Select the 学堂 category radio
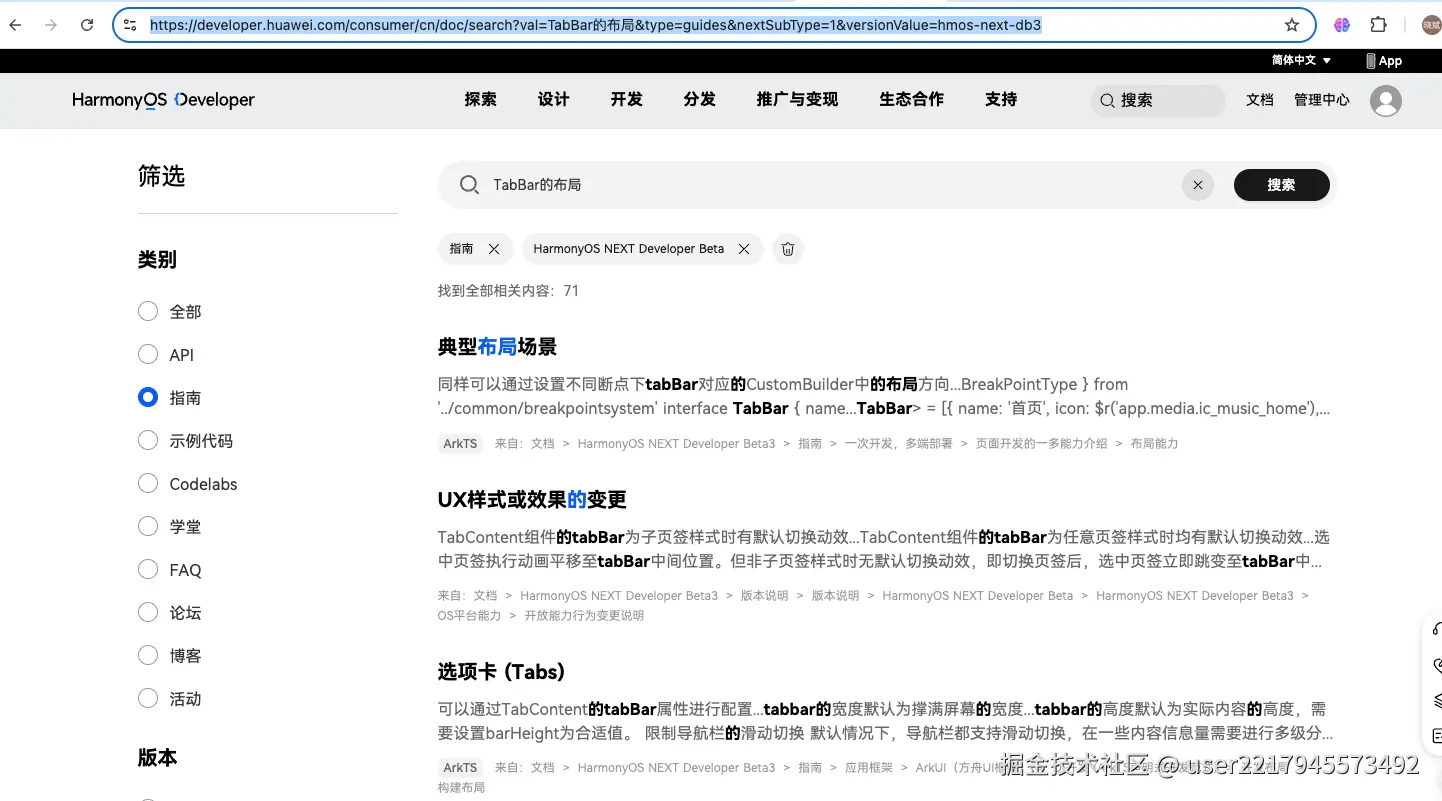The image size is (1442, 801). click(x=148, y=526)
